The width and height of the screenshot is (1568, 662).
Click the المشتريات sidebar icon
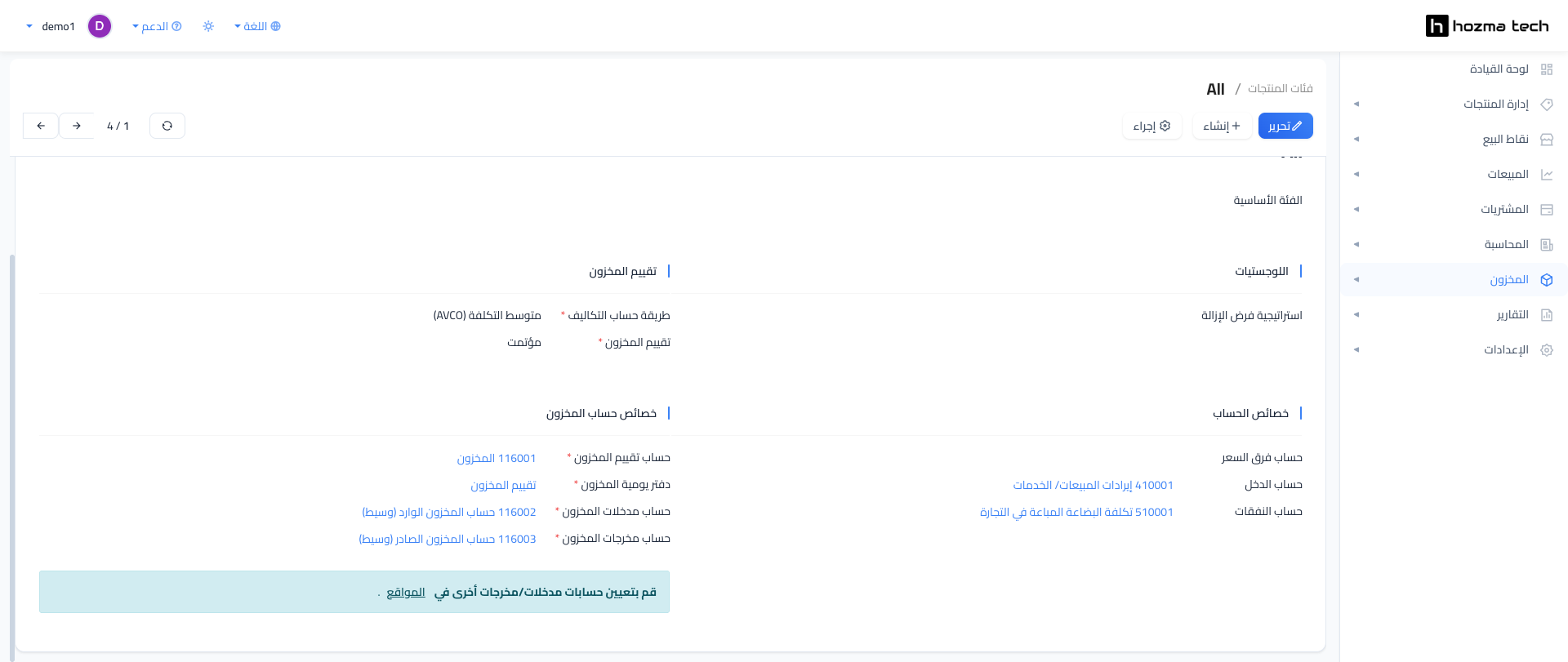[x=1546, y=210]
